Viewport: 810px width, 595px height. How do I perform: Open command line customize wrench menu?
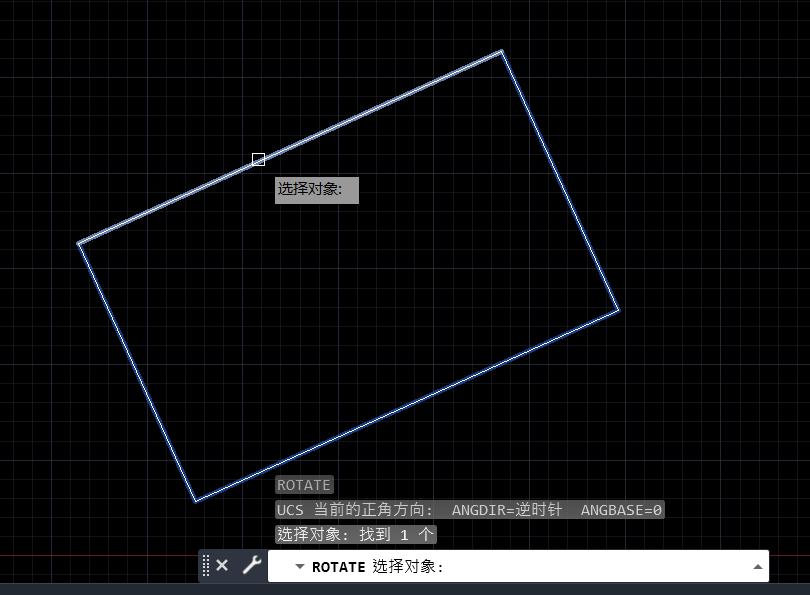pos(251,565)
